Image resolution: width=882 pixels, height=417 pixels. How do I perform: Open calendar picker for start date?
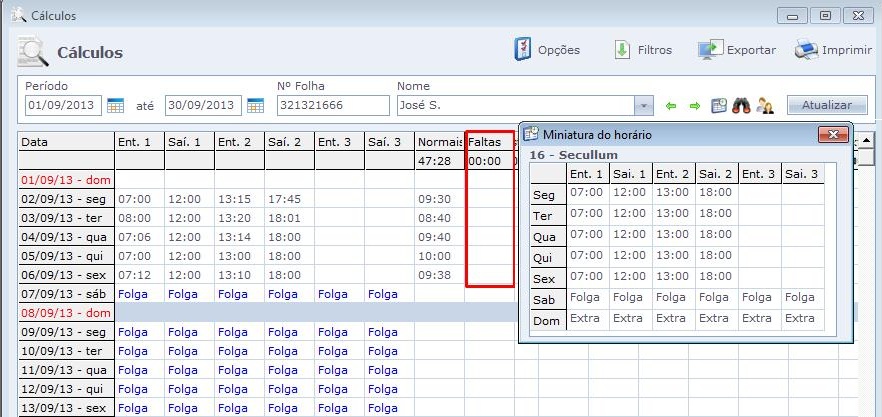coord(115,105)
